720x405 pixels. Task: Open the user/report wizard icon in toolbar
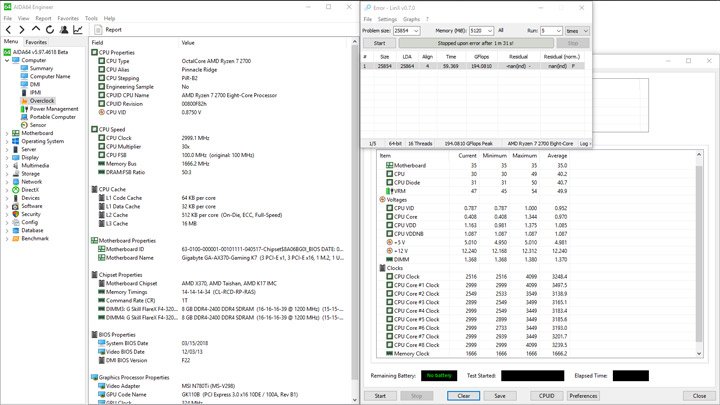click(64, 30)
